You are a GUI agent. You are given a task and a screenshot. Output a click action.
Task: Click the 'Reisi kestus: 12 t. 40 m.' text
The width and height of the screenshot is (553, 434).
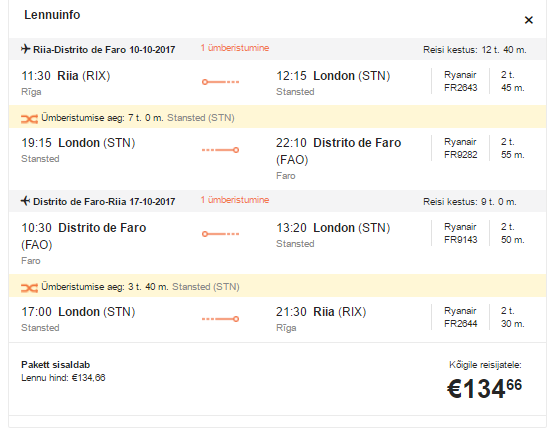tap(475, 50)
